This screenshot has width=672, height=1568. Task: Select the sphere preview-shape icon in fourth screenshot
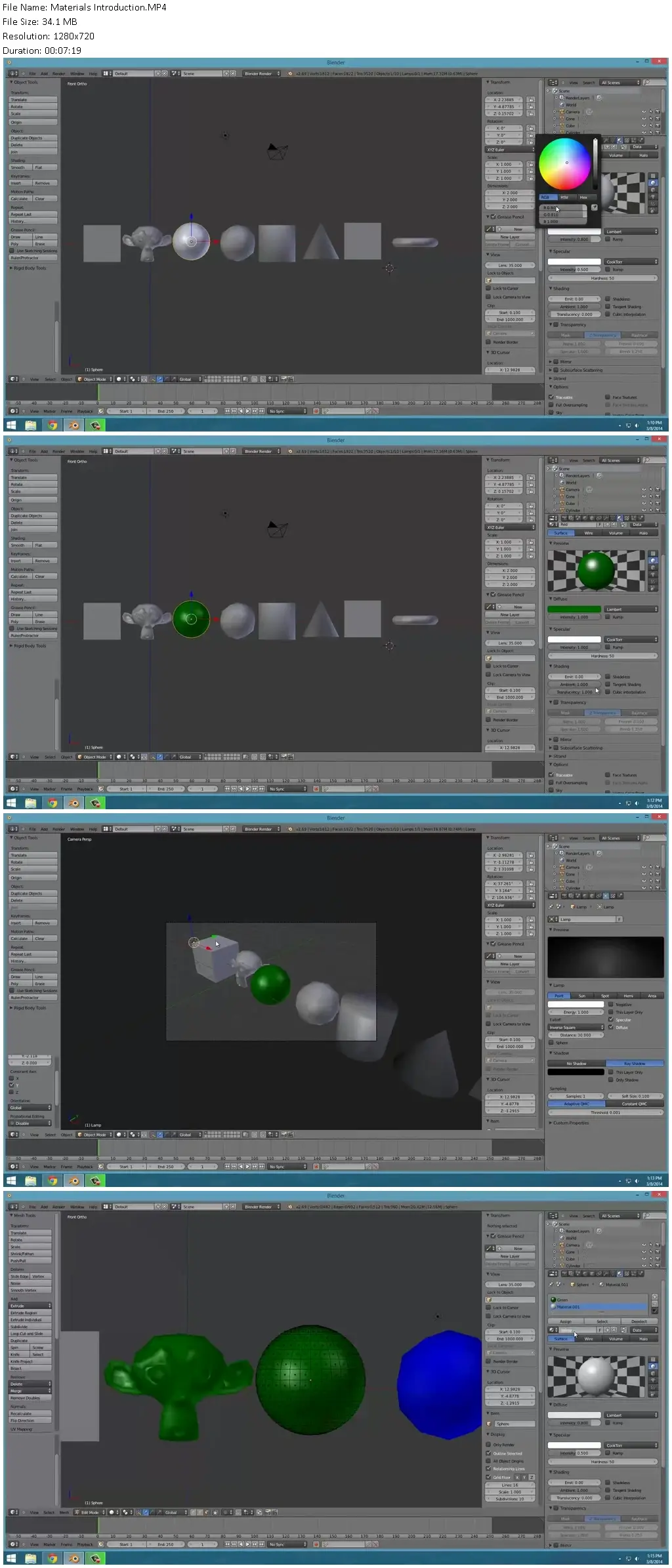[x=653, y=1366]
